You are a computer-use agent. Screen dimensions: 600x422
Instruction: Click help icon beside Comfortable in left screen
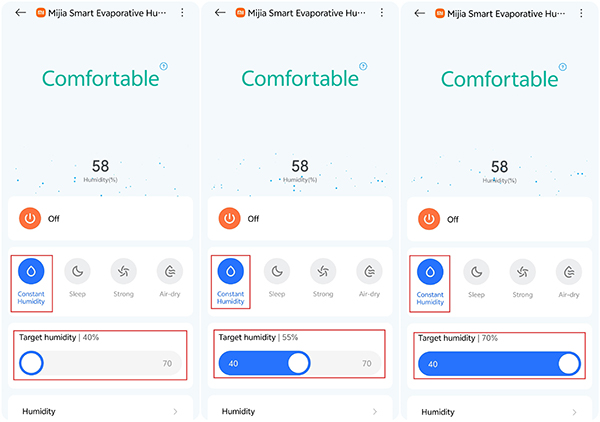click(163, 67)
